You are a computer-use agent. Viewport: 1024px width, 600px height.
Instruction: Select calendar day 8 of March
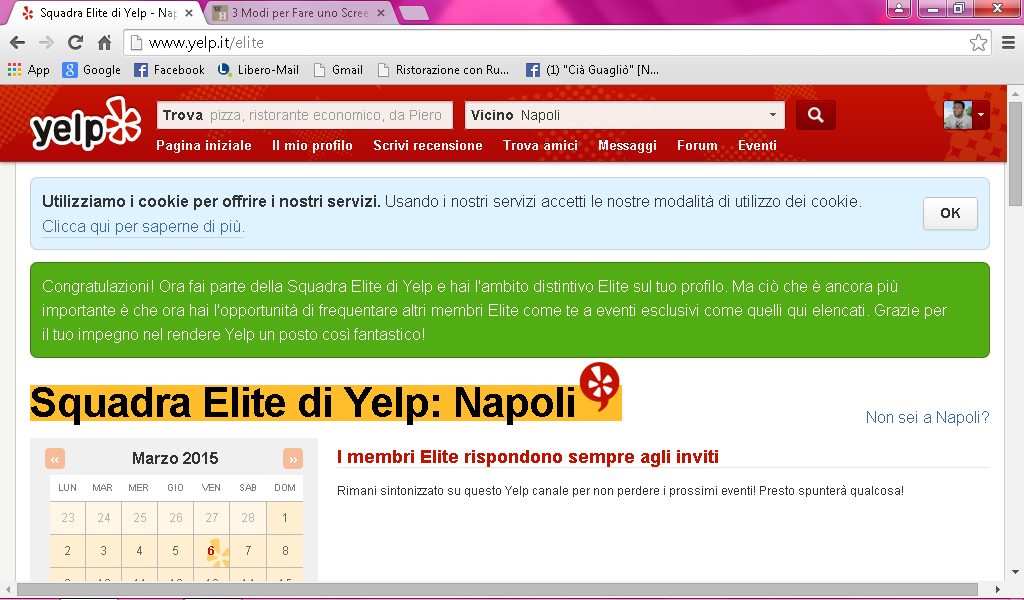pos(285,551)
